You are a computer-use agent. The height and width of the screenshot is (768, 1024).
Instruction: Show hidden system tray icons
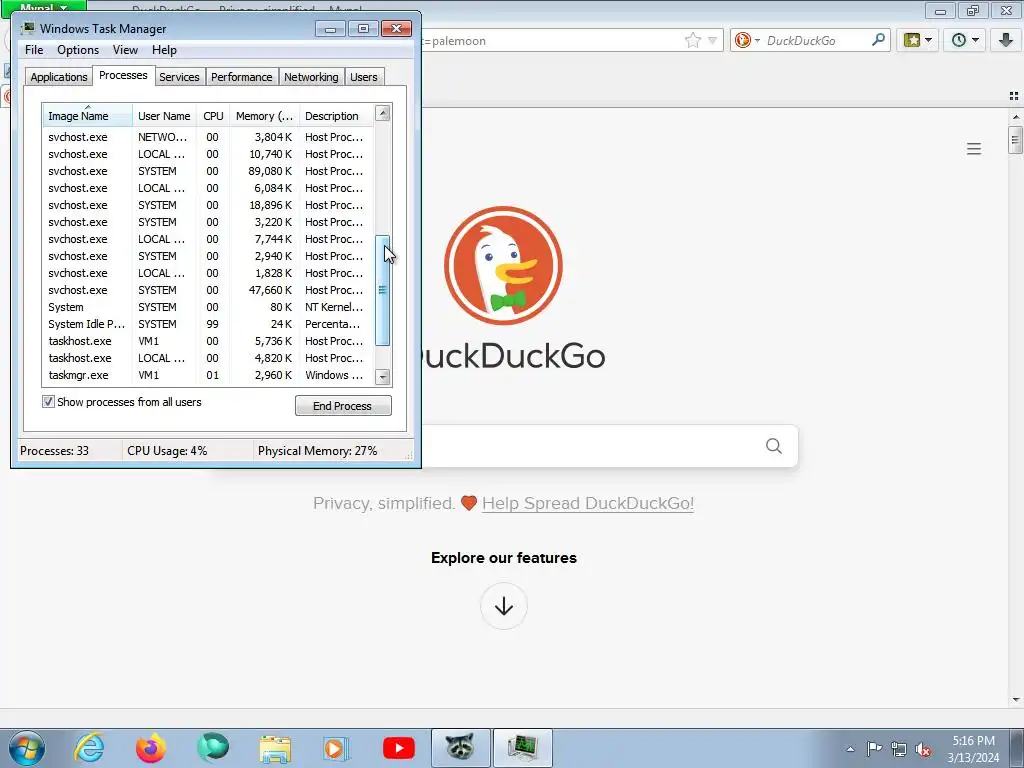[x=850, y=749]
